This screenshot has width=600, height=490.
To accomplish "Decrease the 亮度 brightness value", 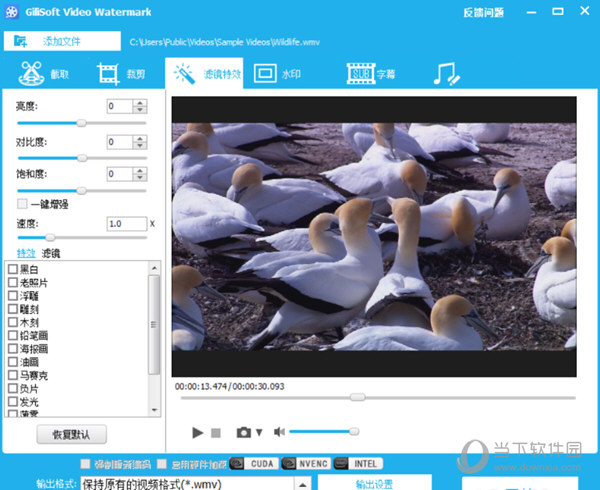I will [x=140, y=110].
